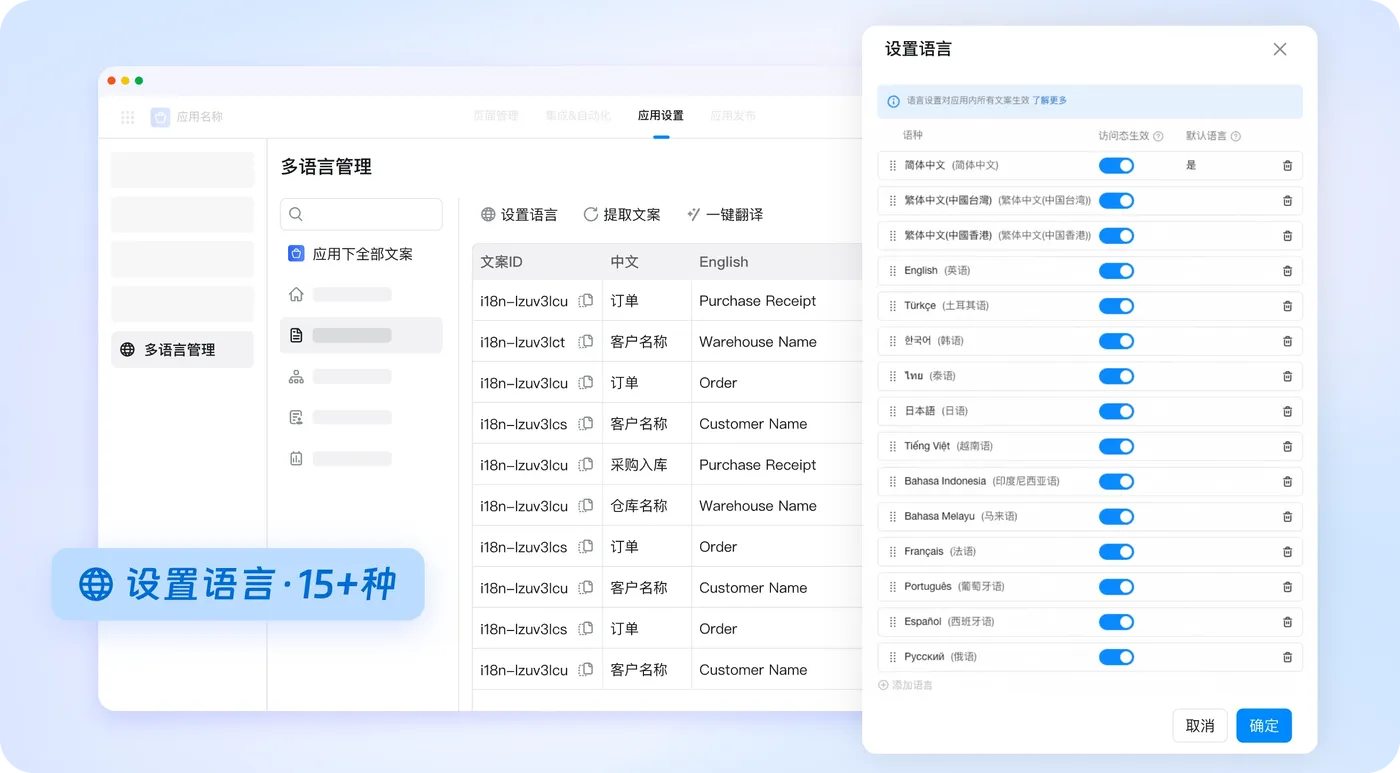This screenshot has width=1400, height=773.
Task: Remove the 日本語 language entry
Action: point(1287,411)
